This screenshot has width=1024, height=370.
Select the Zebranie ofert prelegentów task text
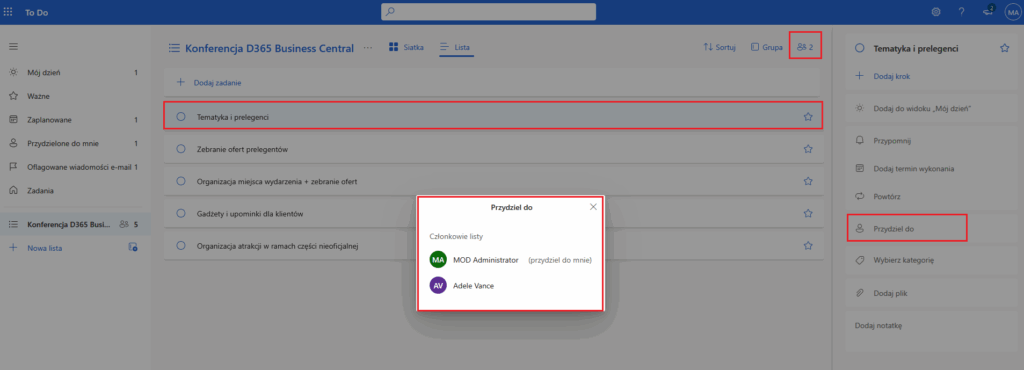click(x=242, y=149)
